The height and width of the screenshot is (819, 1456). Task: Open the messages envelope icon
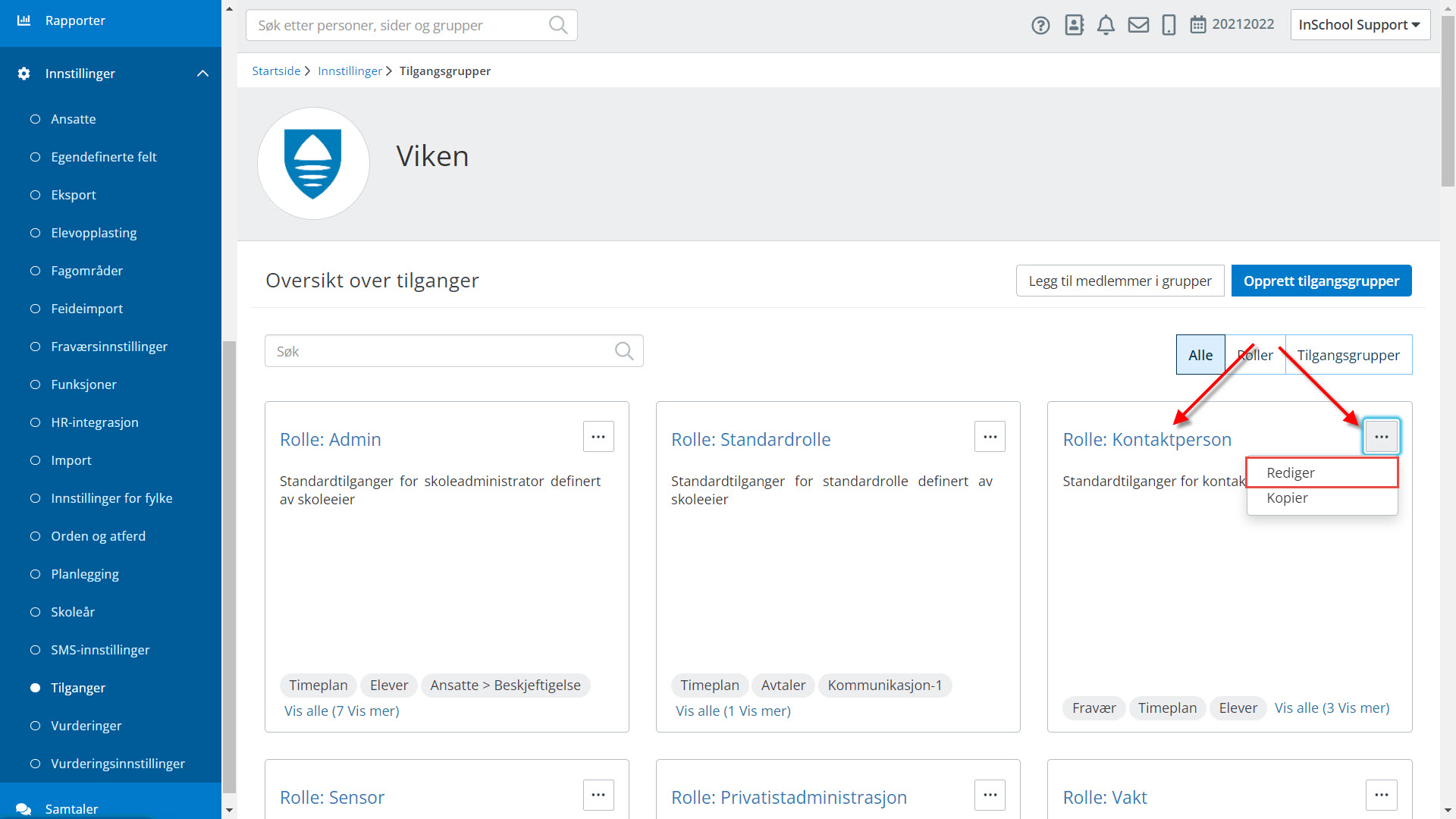coord(1138,25)
